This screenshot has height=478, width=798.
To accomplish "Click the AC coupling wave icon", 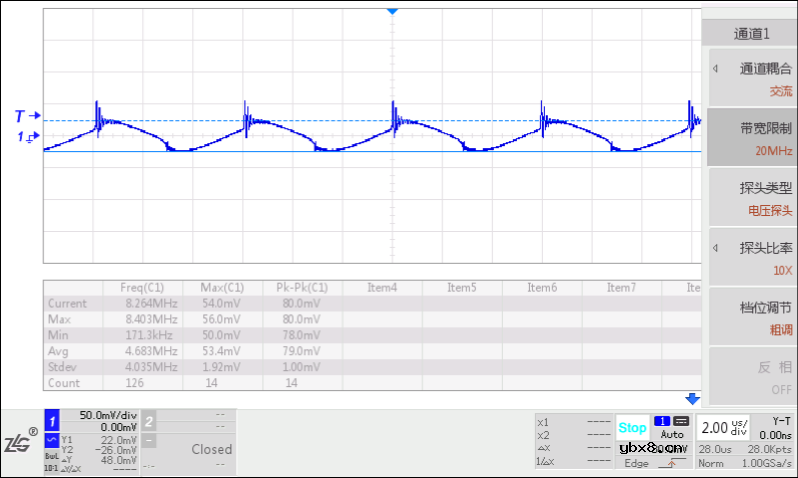I will (53, 440).
